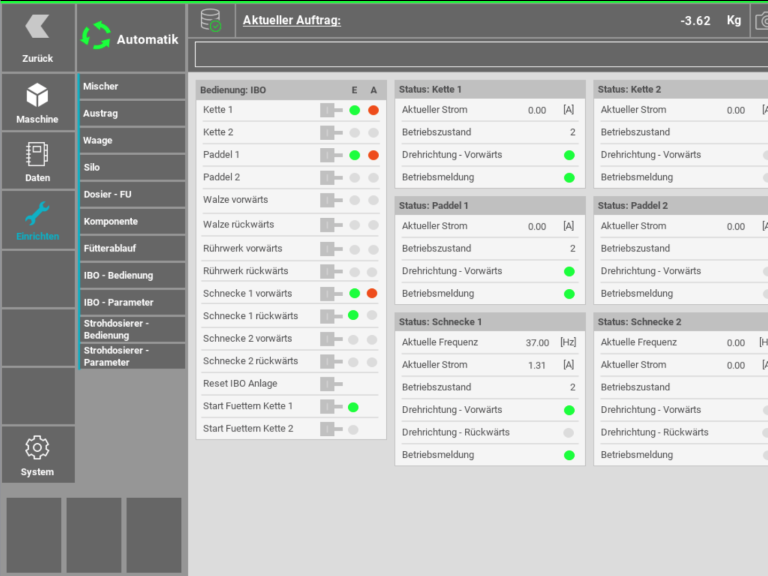This screenshot has width=768, height=576.
Task: Open the Maschine cube icon
Action: click(x=37, y=96)
